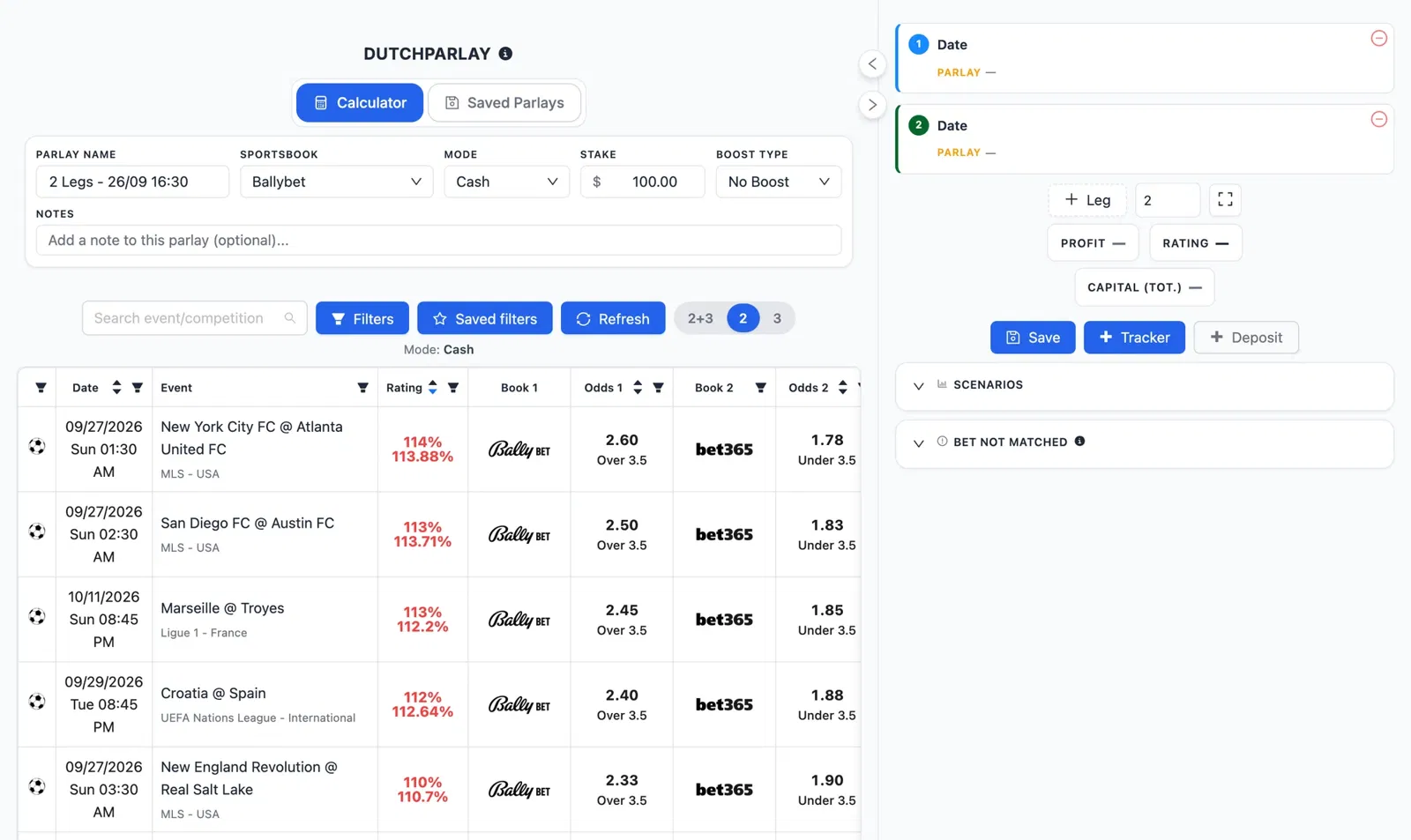Open the Boost Type dropdown
The image size is (1411, 840).
(x=779, y=182)
